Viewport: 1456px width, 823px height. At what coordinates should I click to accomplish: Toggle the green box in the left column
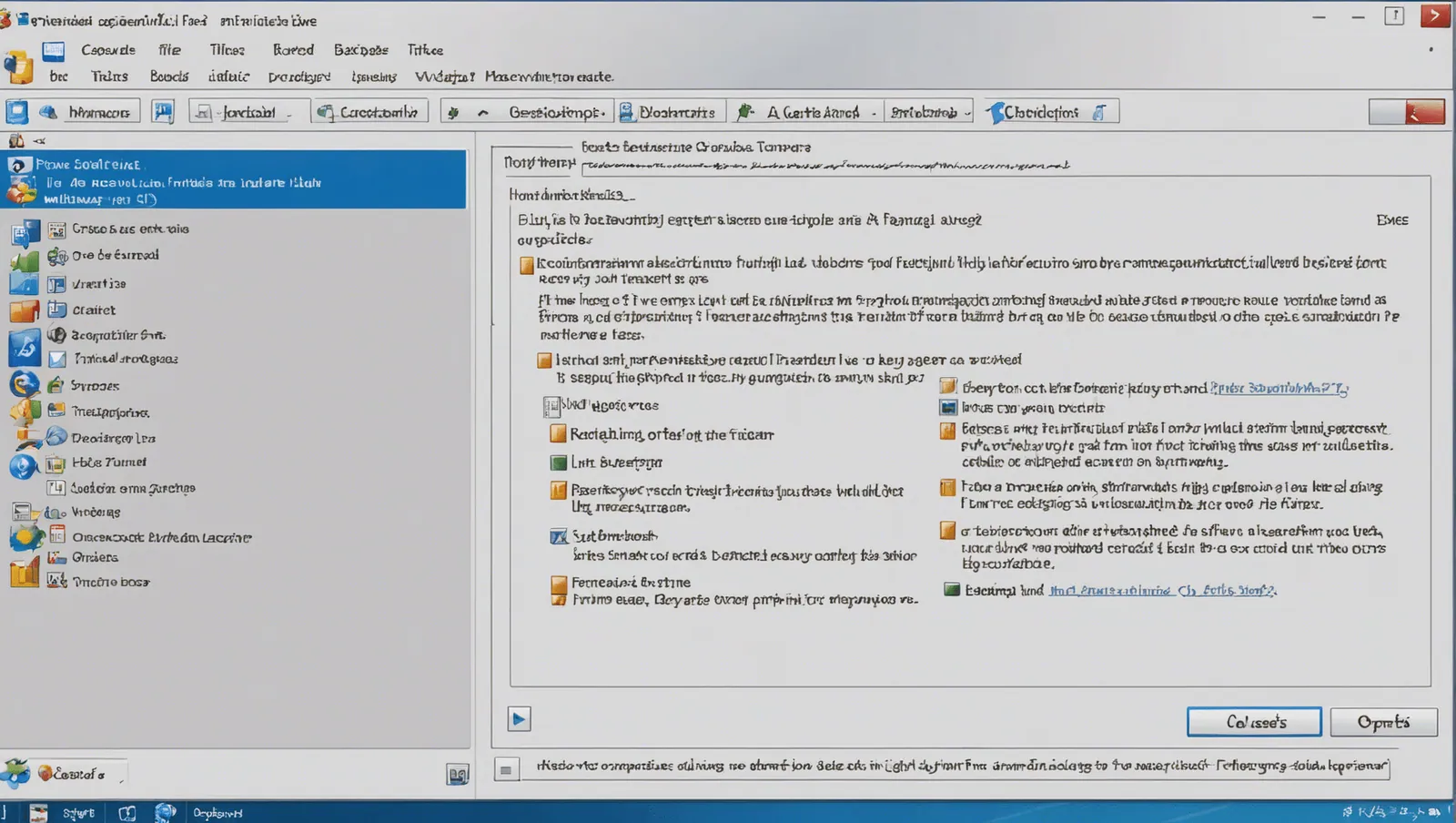(559, 462)
